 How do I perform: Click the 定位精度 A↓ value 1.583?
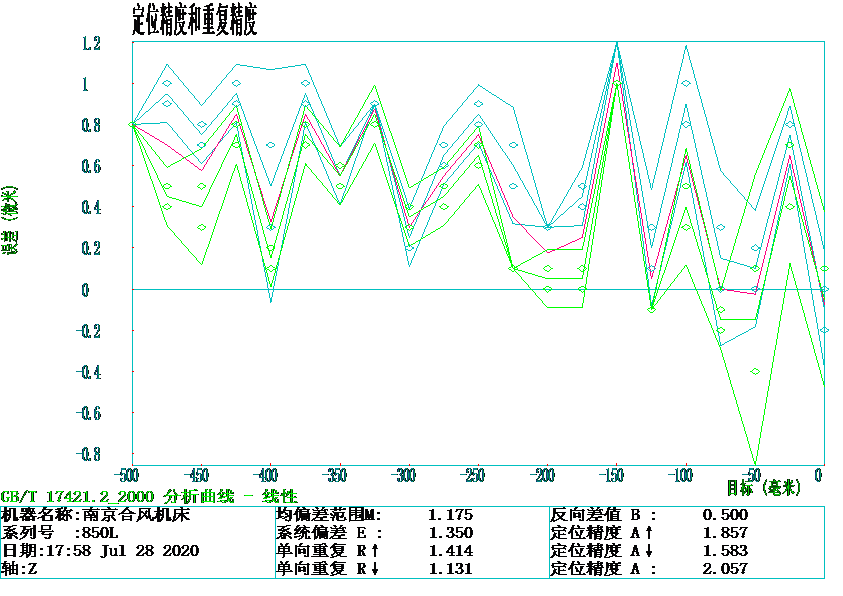[725, 551]
